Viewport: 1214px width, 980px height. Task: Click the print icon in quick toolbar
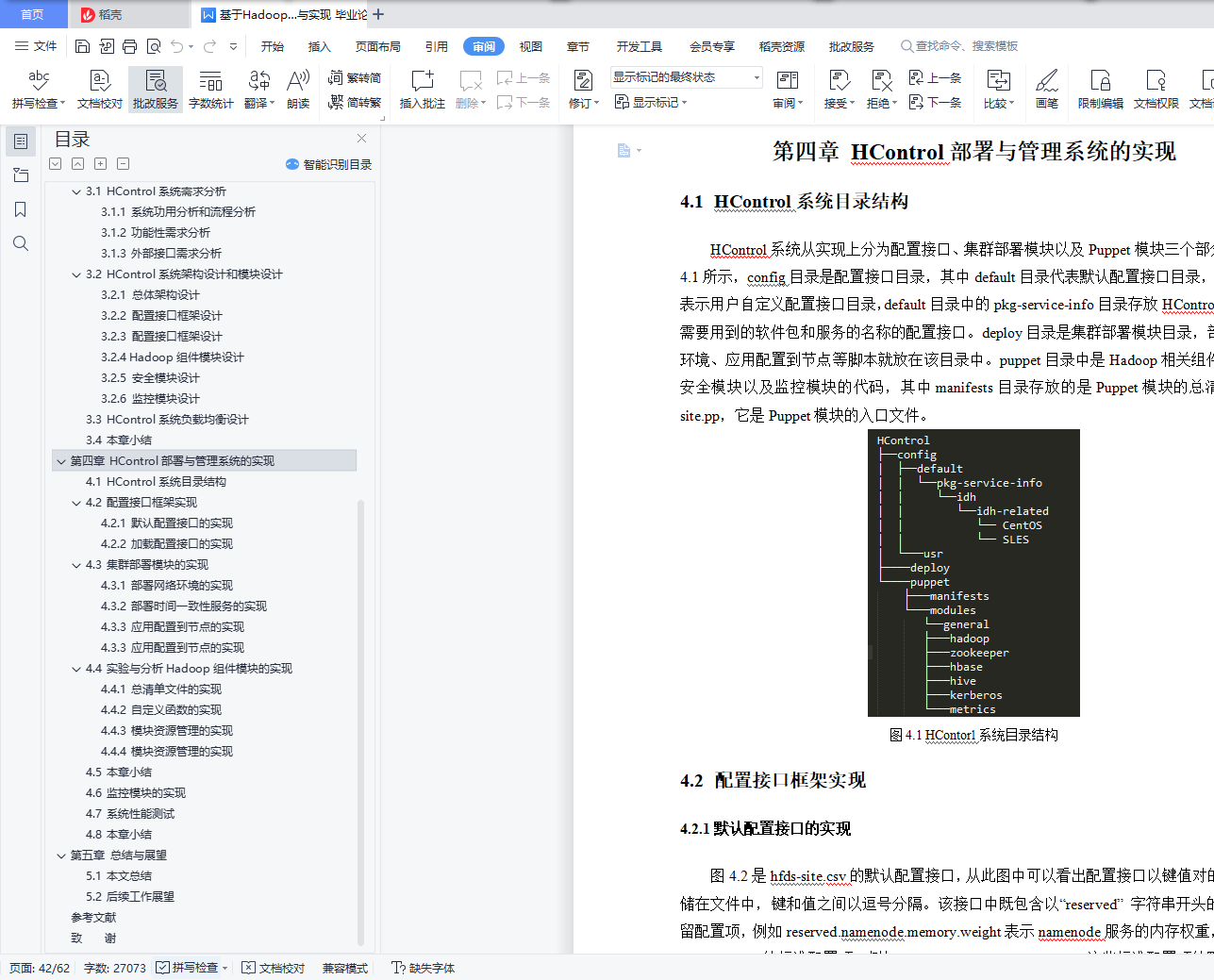pos(129,46)
